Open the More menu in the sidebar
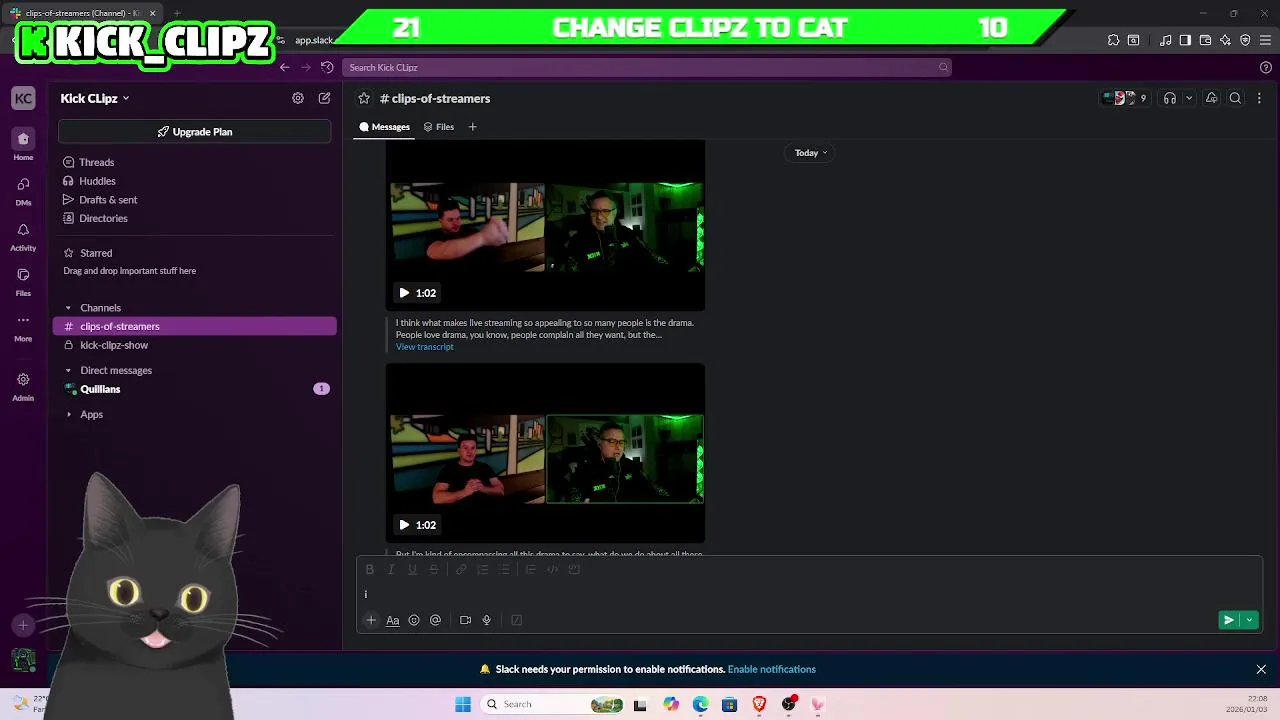Image resolution: width=1280 pixels, height=720 pixels. [x=23, y=327]
